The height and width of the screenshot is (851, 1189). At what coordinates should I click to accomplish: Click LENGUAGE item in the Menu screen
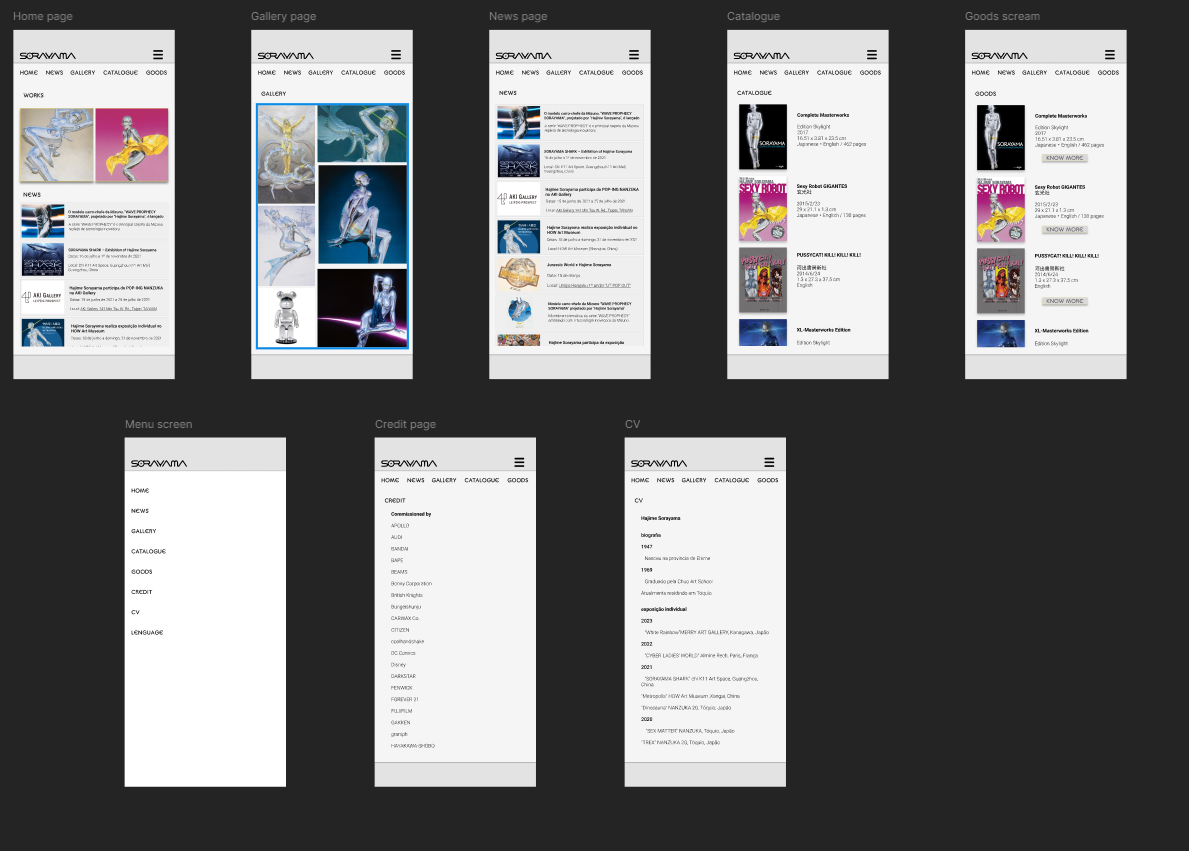(x=147, y=633)
